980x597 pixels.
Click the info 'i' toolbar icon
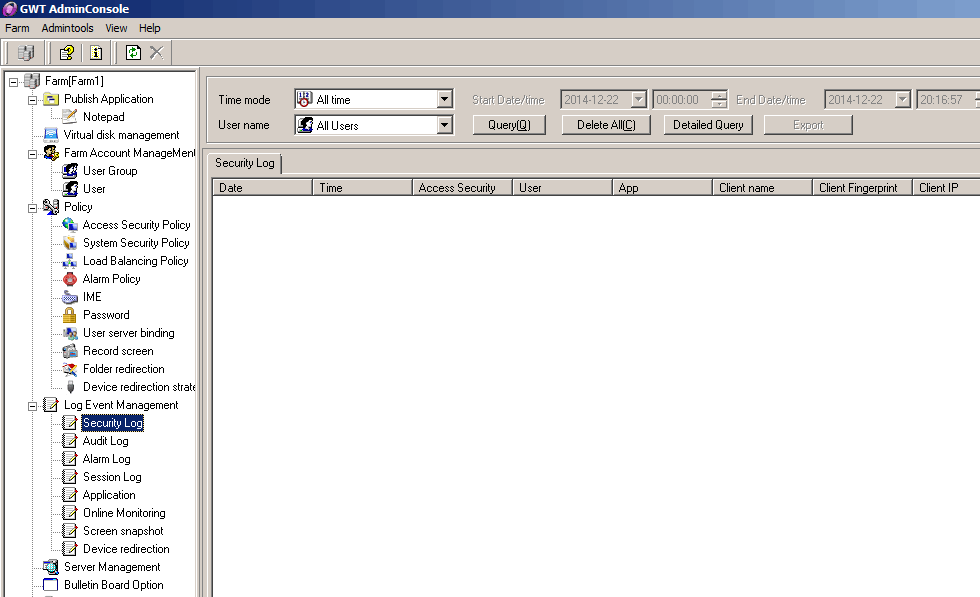pos(96,53)
